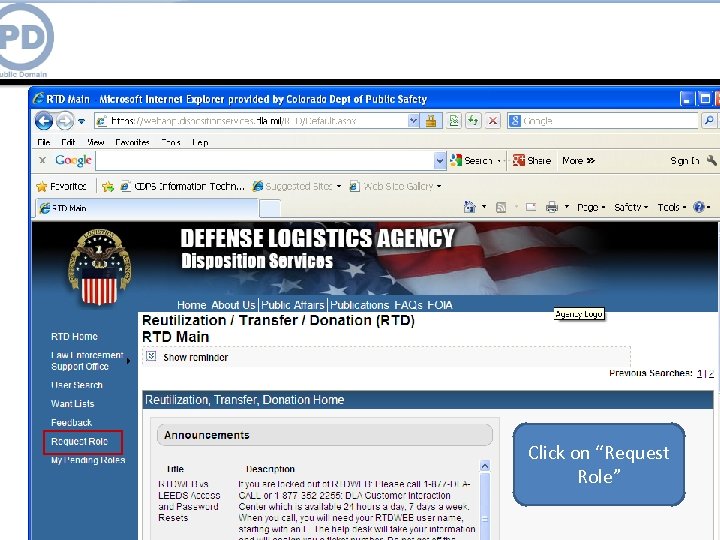Expand the More » toolbar items
The width and height of the screenshot is (720, 540).
pyautogui.click(x=578, y=160)
